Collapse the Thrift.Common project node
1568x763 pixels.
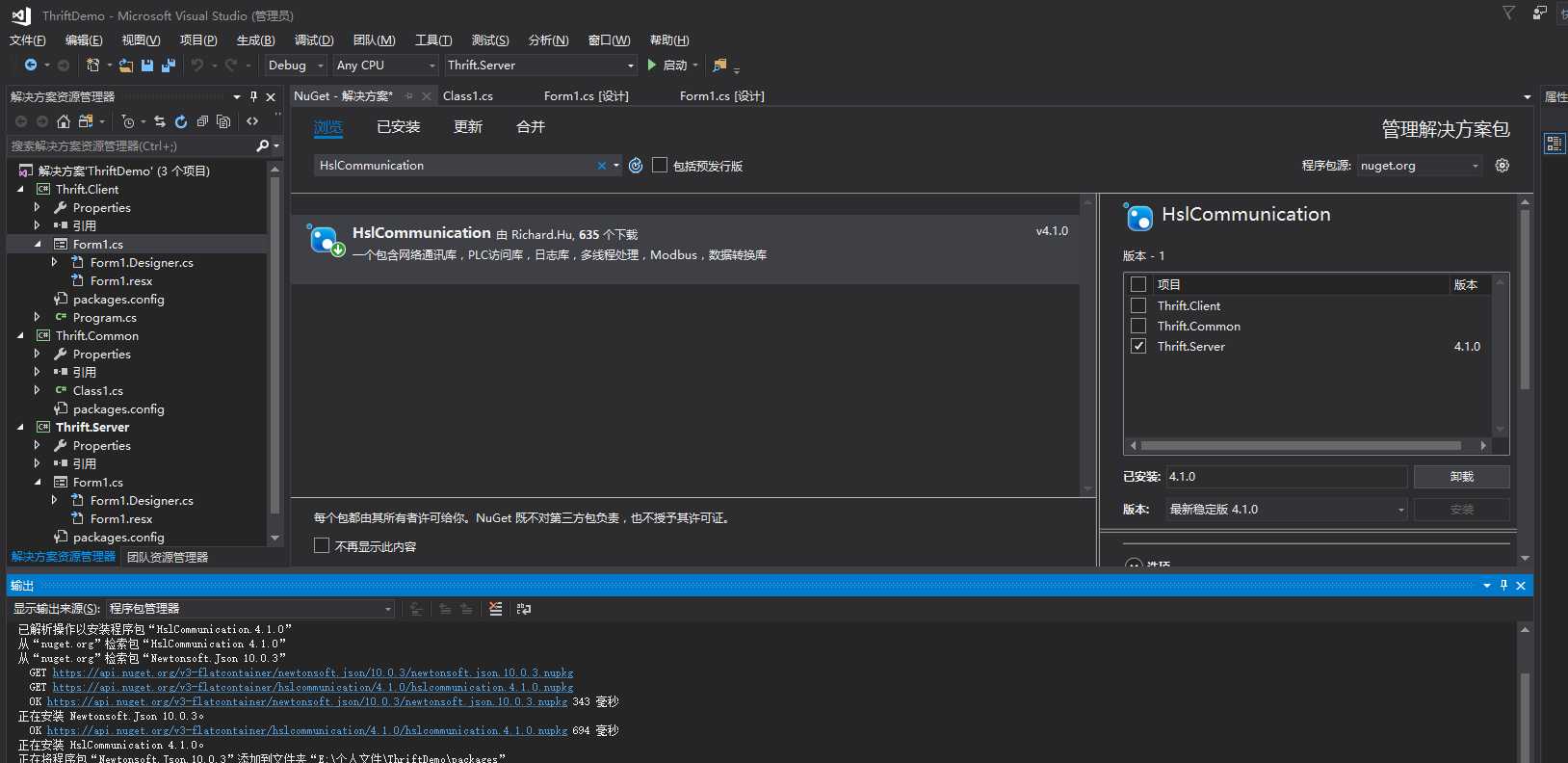(21, 336)
